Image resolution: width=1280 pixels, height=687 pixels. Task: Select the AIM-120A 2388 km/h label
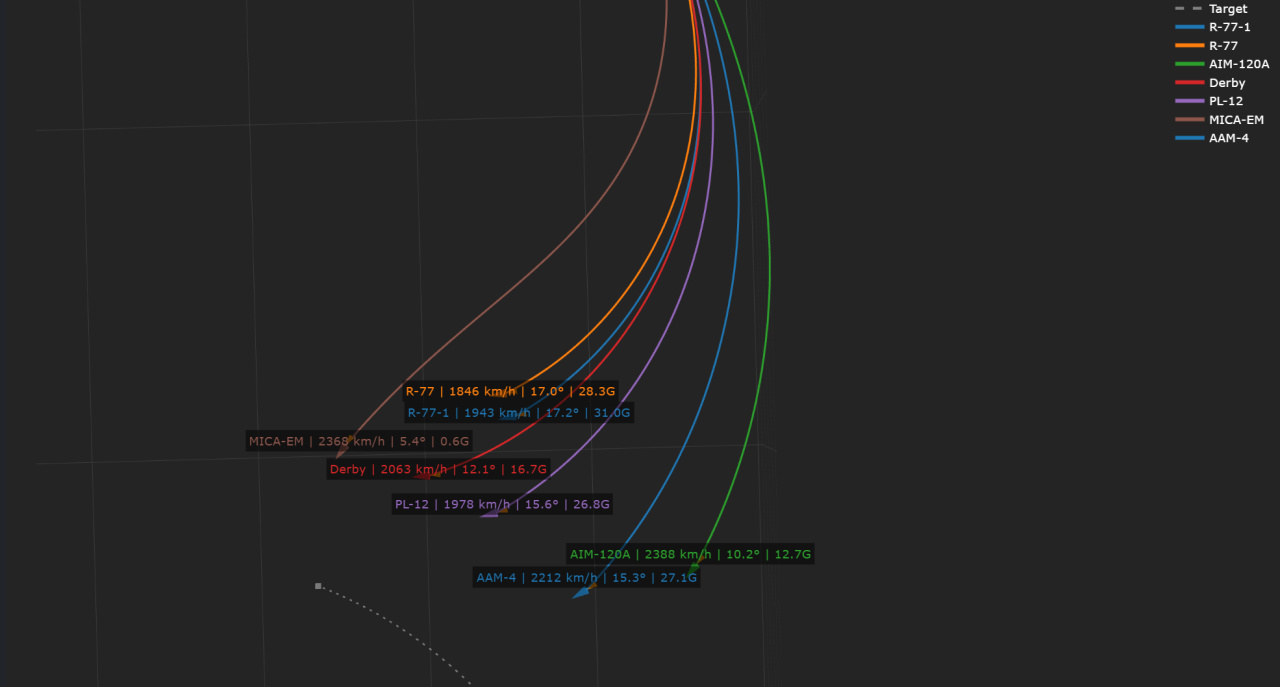[690, 554]
